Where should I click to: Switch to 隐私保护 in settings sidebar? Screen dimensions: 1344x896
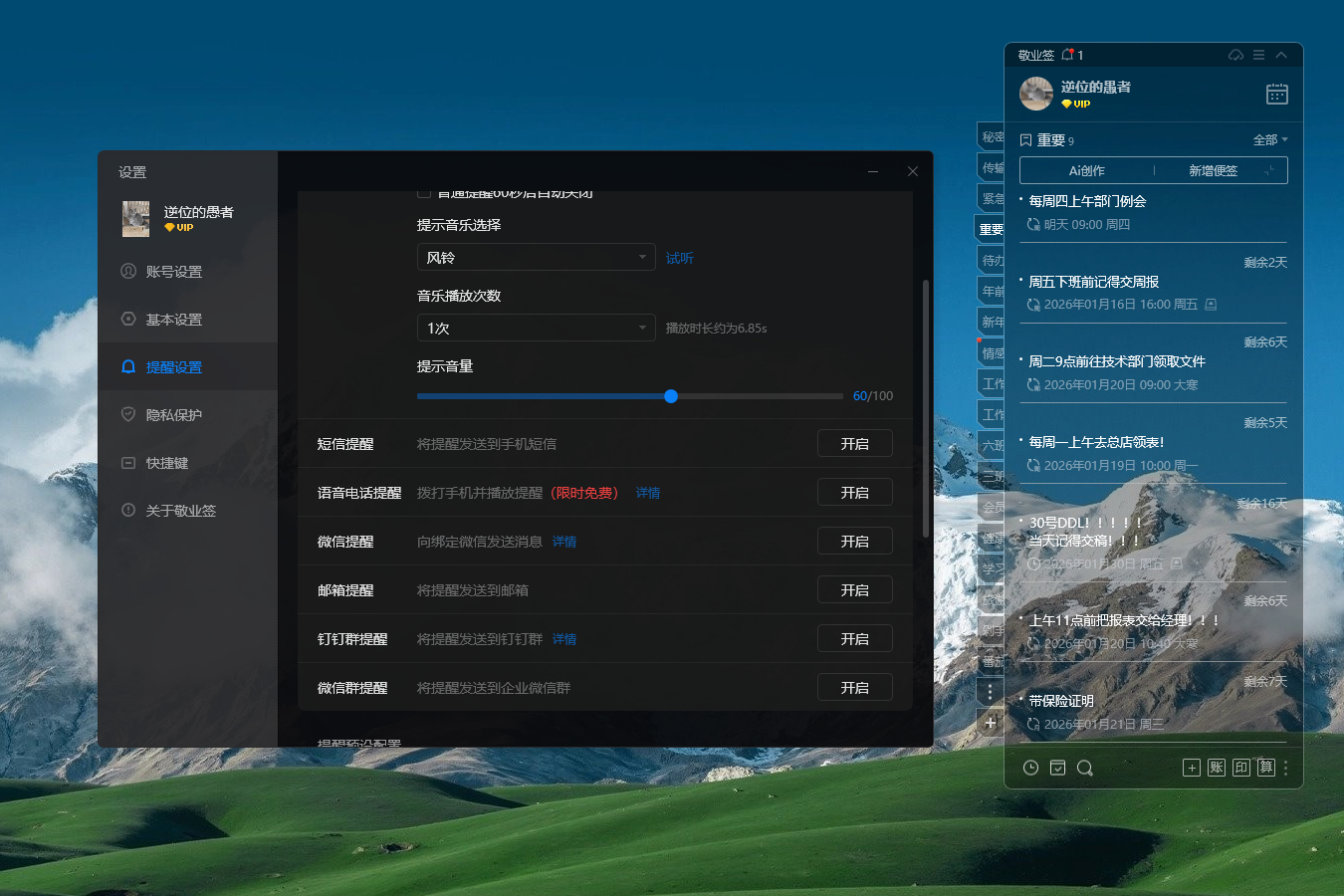tap(173, 415)
